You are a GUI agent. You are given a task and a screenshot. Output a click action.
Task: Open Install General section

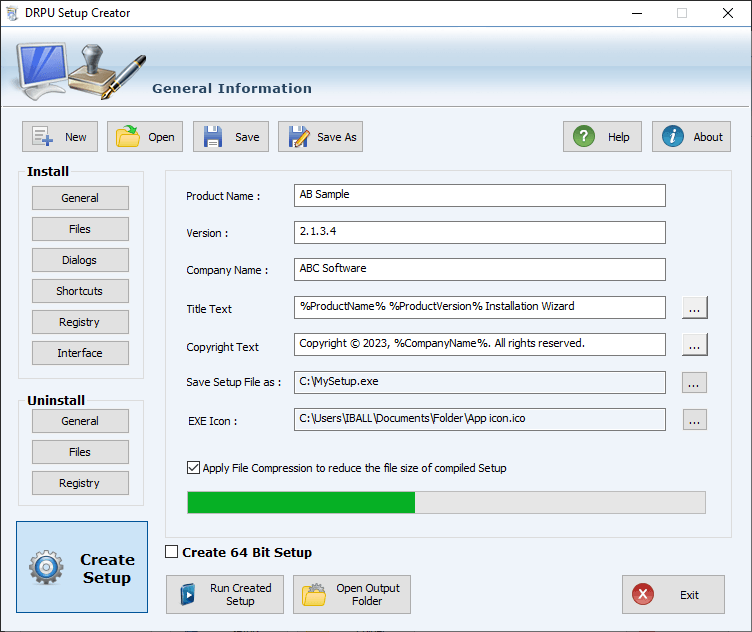pyautogui.click(x=80, y=198)
